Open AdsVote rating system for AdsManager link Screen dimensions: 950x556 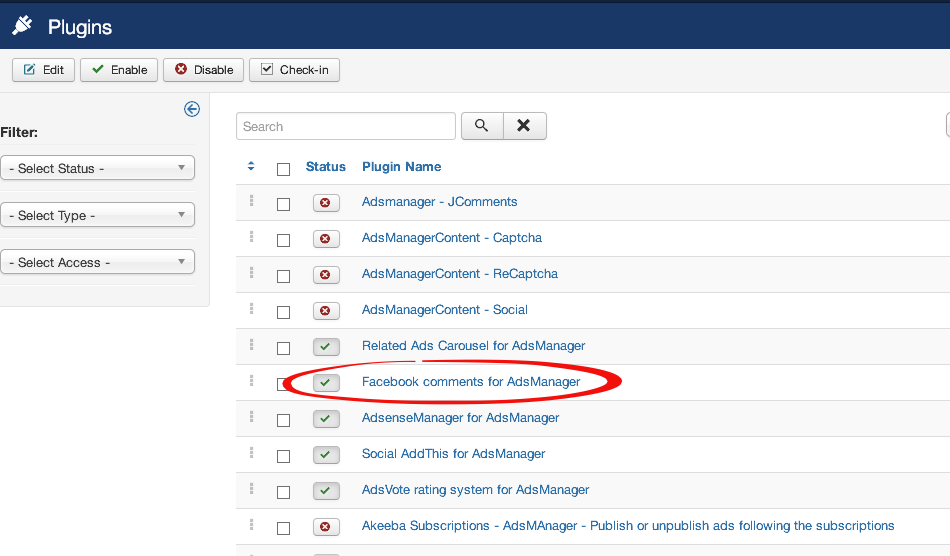pos(475,489)
